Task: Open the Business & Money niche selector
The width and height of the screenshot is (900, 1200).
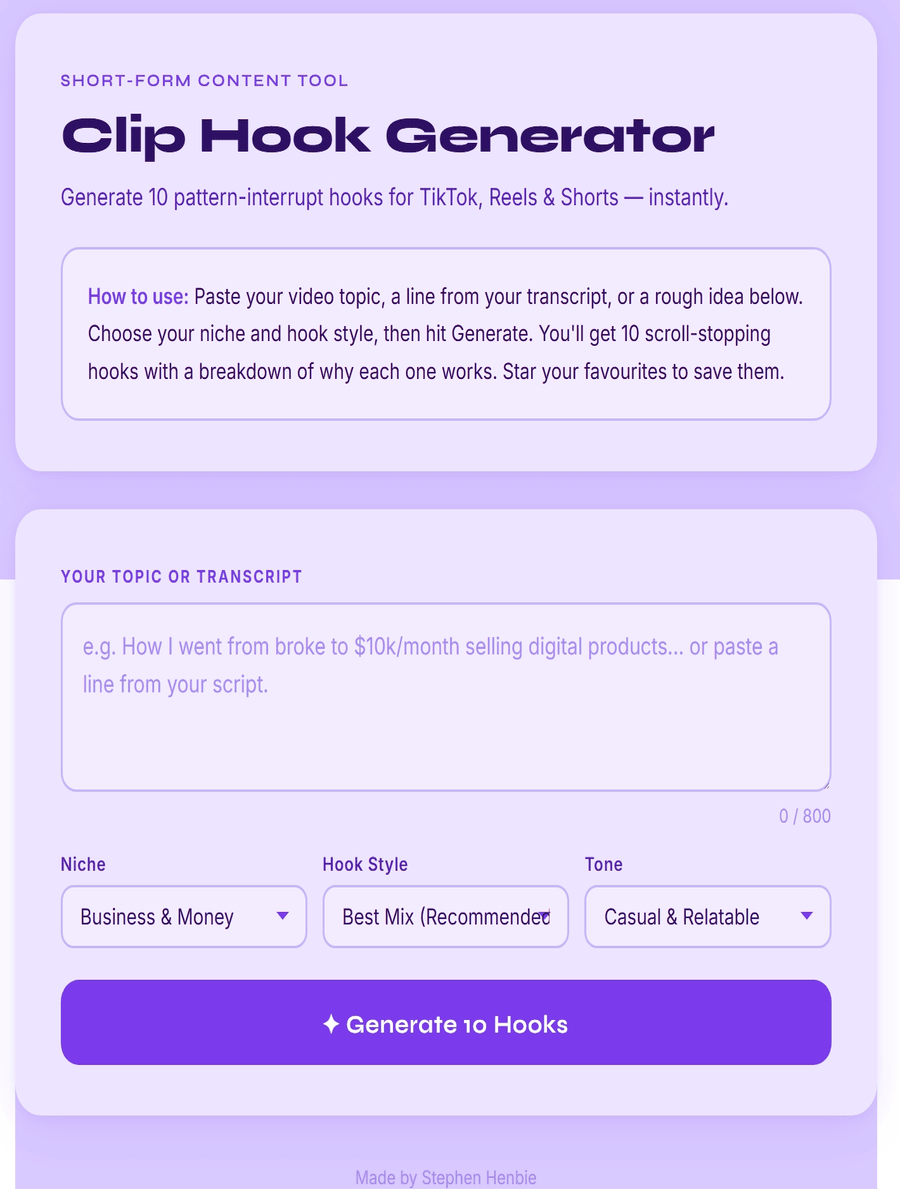Action: (184, 917)
